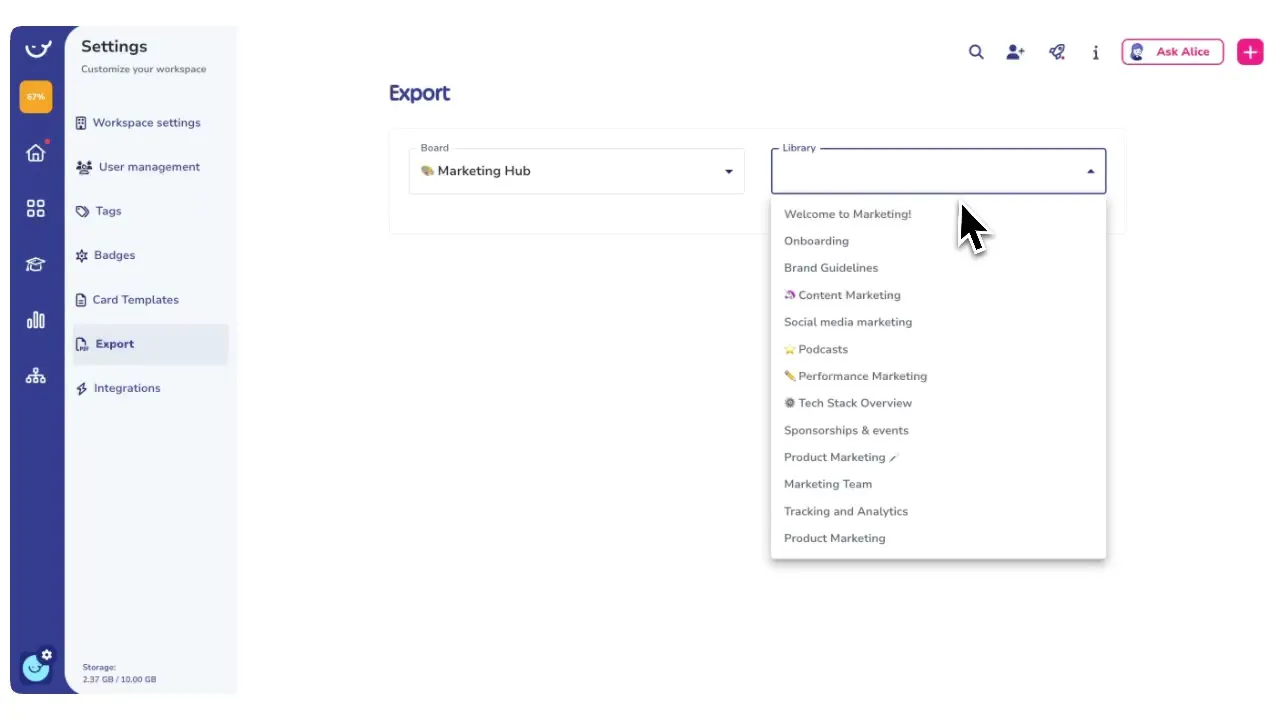1280x720 pixels.
Task: Open User management settings
Action: [150, 167]
